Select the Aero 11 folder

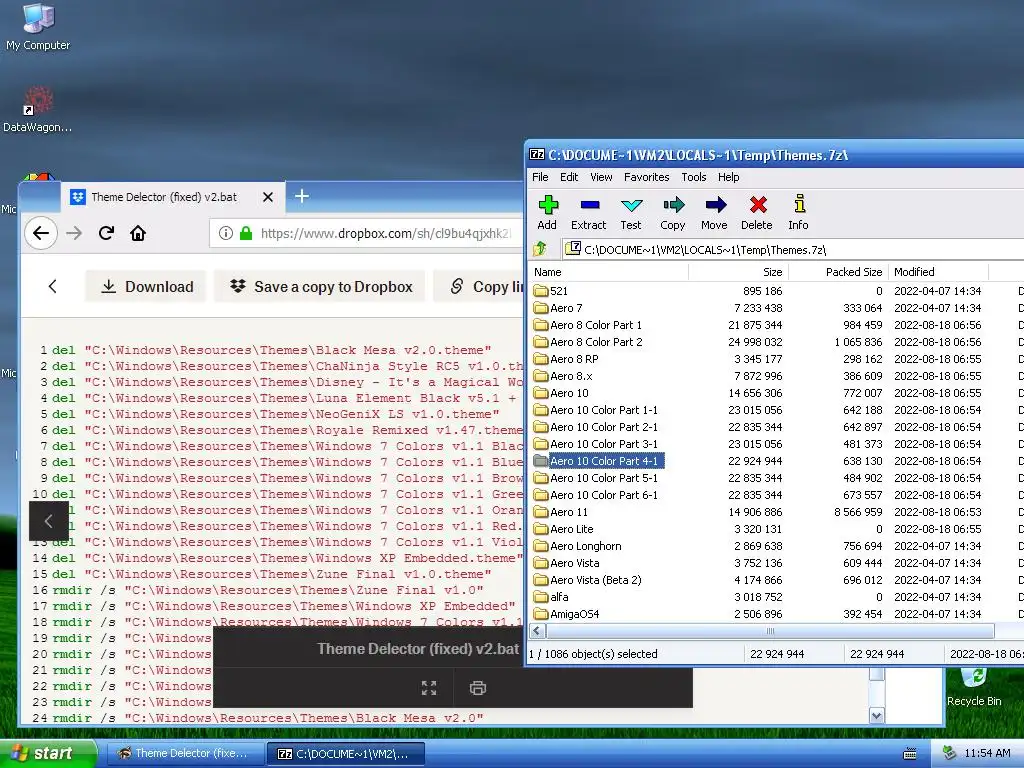(x=561, y=511)
